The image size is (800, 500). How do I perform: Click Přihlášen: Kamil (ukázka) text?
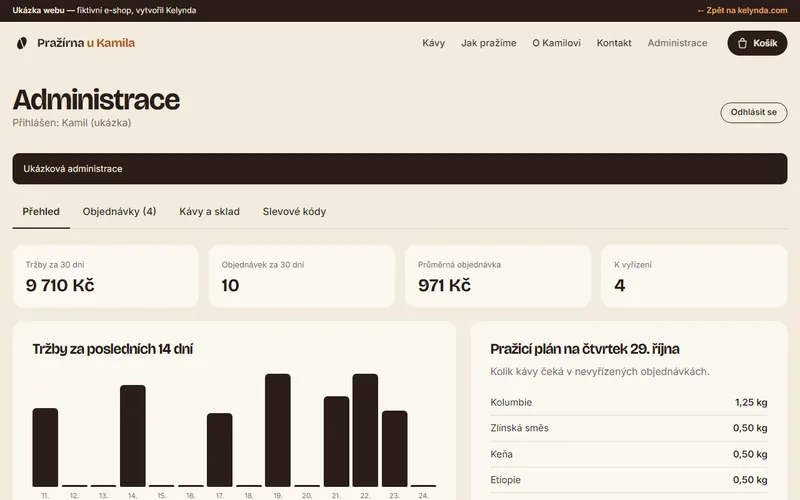[x=72, y=123]
